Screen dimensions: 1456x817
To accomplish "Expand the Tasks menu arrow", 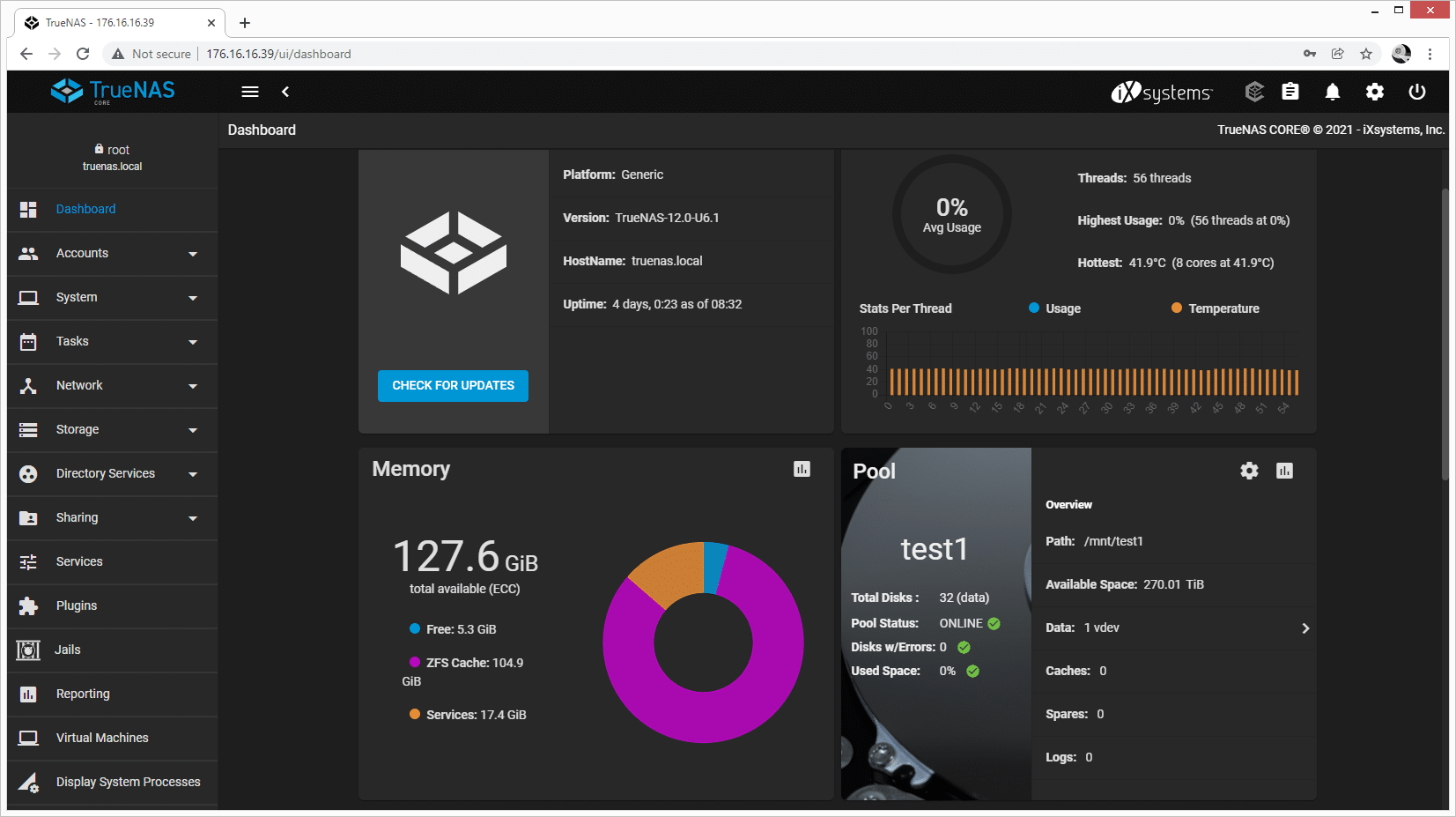I will pyautogui.click(x=193, y=343).
